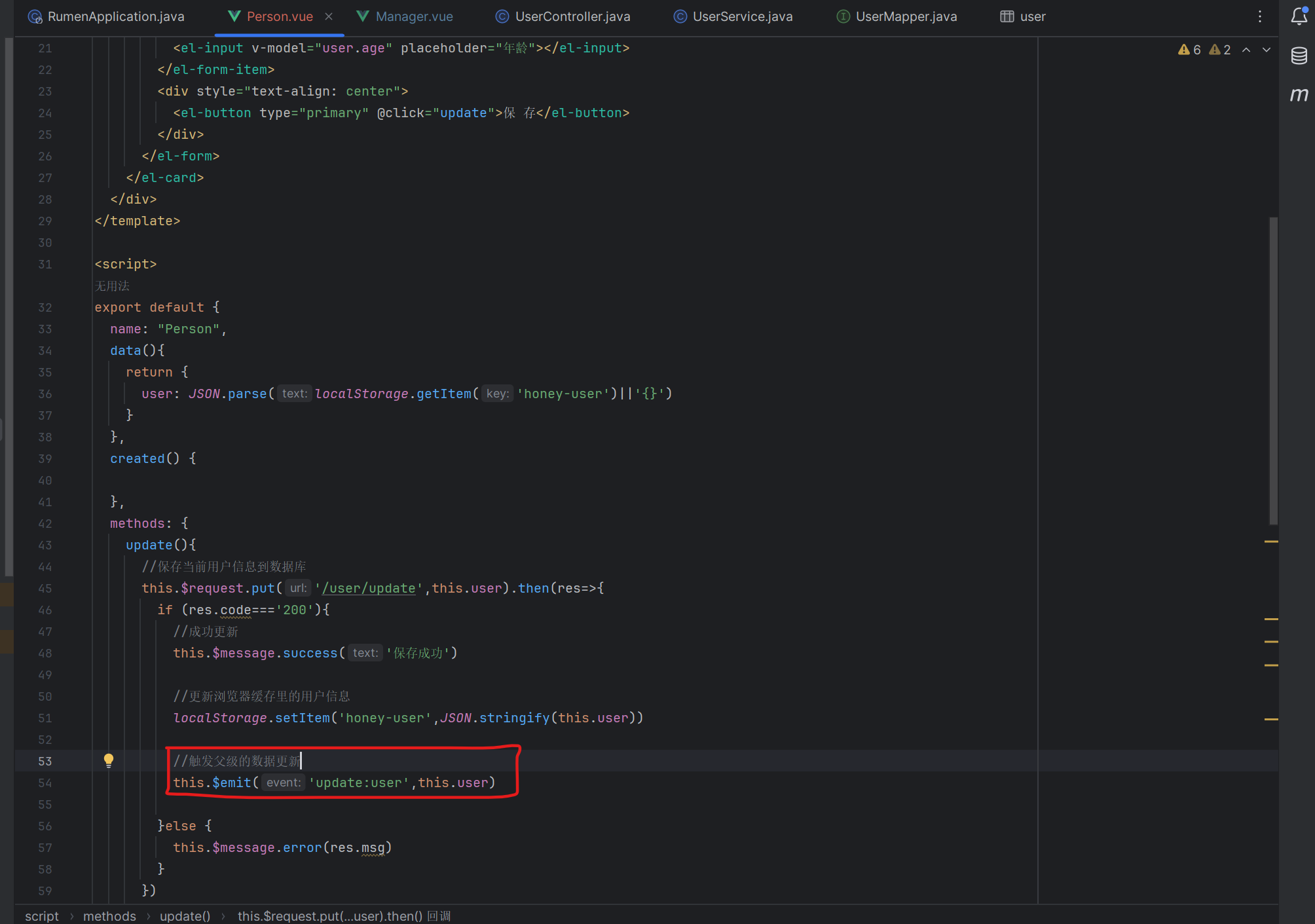The height and width of the screenshot is (924, 1315).
Task: Open the UserMapper.java tab
Action: coord(905,16)
